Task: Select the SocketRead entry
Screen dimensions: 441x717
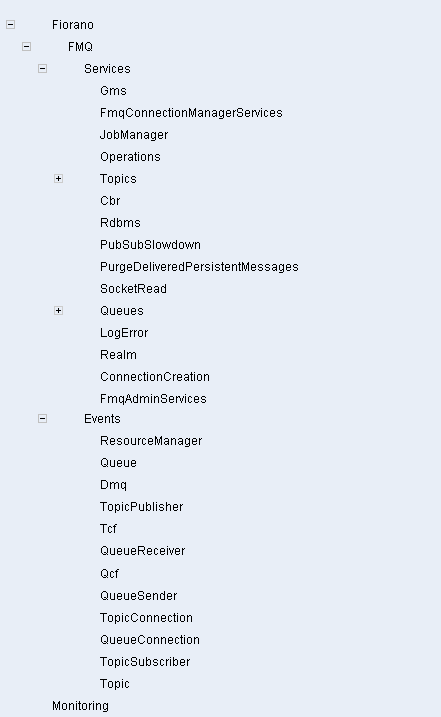Action: (134, 289)
